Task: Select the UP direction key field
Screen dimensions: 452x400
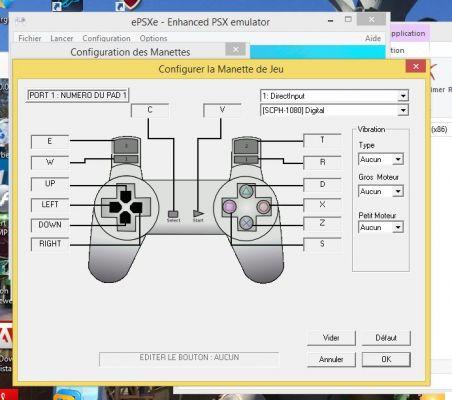Action: click(x=50, y=184)
